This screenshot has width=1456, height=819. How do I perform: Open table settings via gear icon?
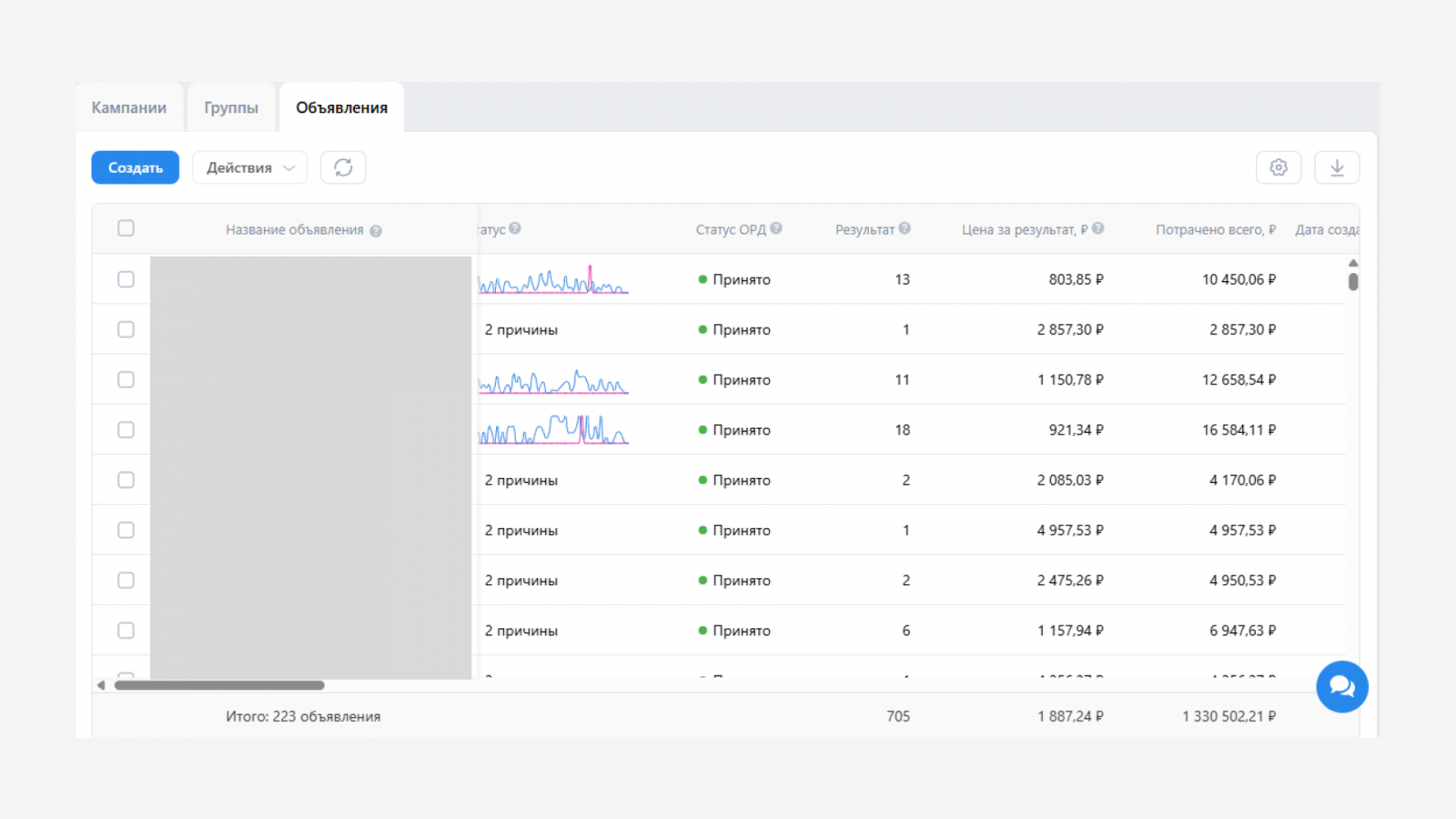(1279, 167)
